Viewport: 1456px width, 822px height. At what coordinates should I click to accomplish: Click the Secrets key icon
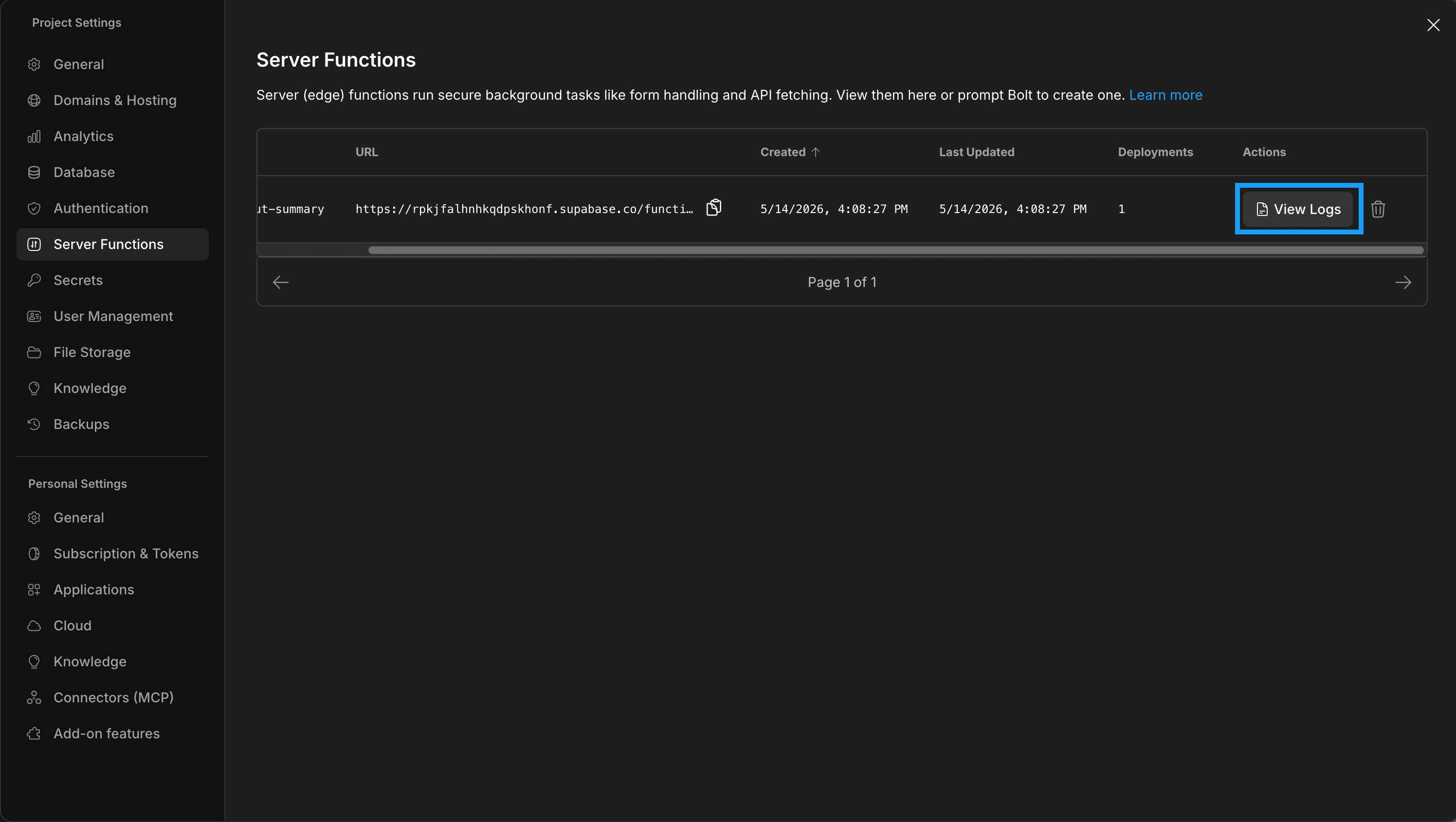pos(34,280)
